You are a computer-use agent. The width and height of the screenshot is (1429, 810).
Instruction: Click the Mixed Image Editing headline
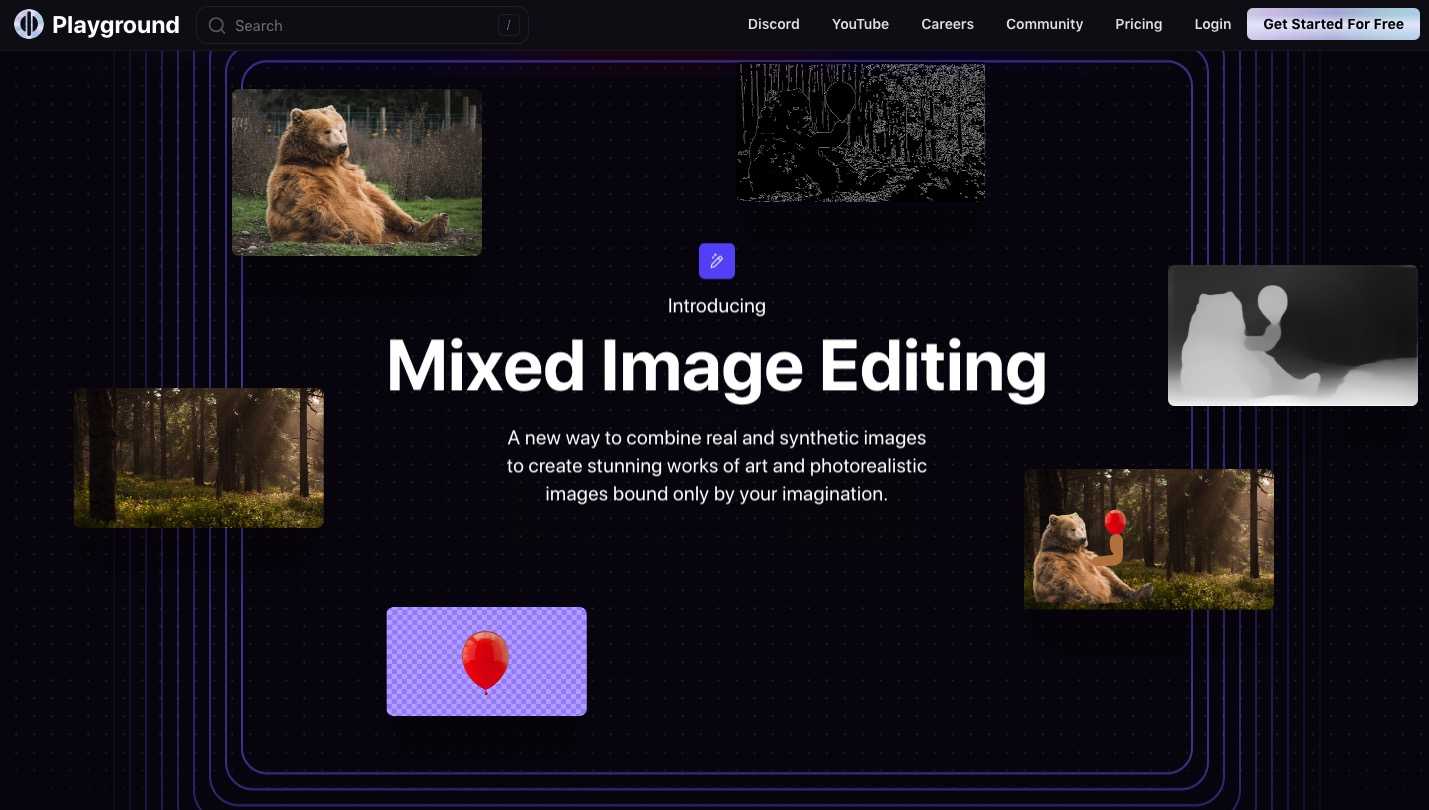coord(716,366)
